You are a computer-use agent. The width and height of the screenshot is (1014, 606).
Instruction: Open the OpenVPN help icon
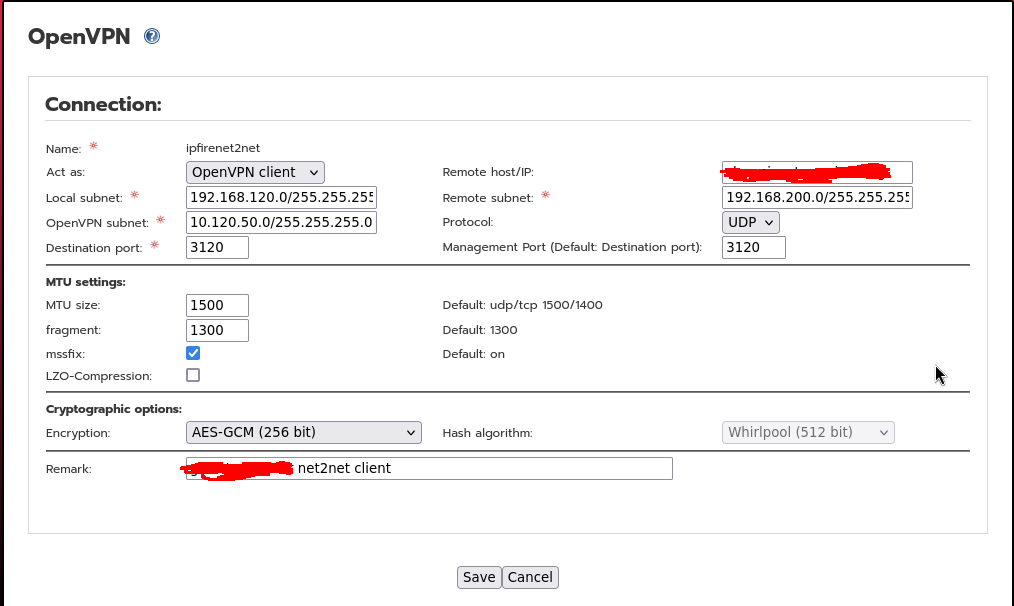point(152,36)
